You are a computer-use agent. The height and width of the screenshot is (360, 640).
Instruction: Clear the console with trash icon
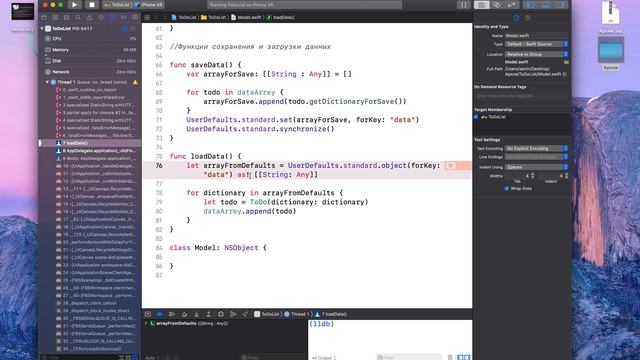[x=450, y=357]
